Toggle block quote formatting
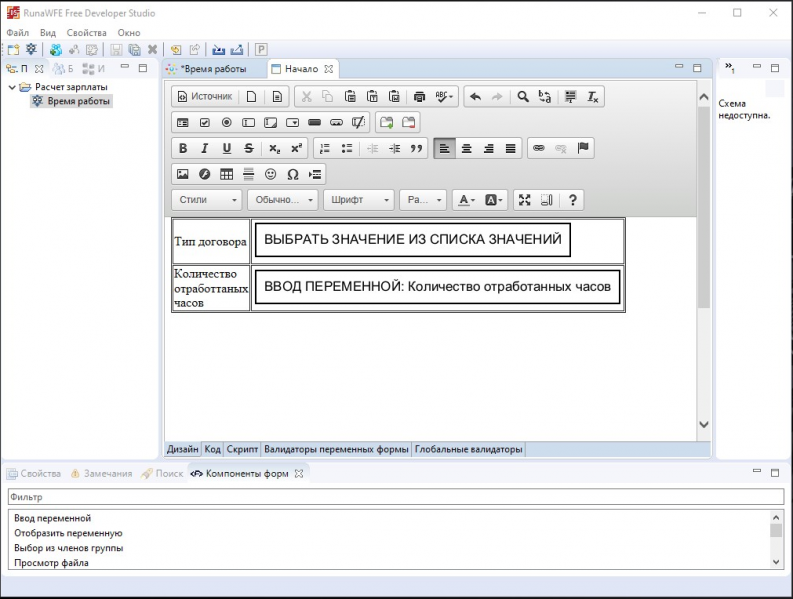The height and width of the screenshot is (599, 793). (416, 148)
